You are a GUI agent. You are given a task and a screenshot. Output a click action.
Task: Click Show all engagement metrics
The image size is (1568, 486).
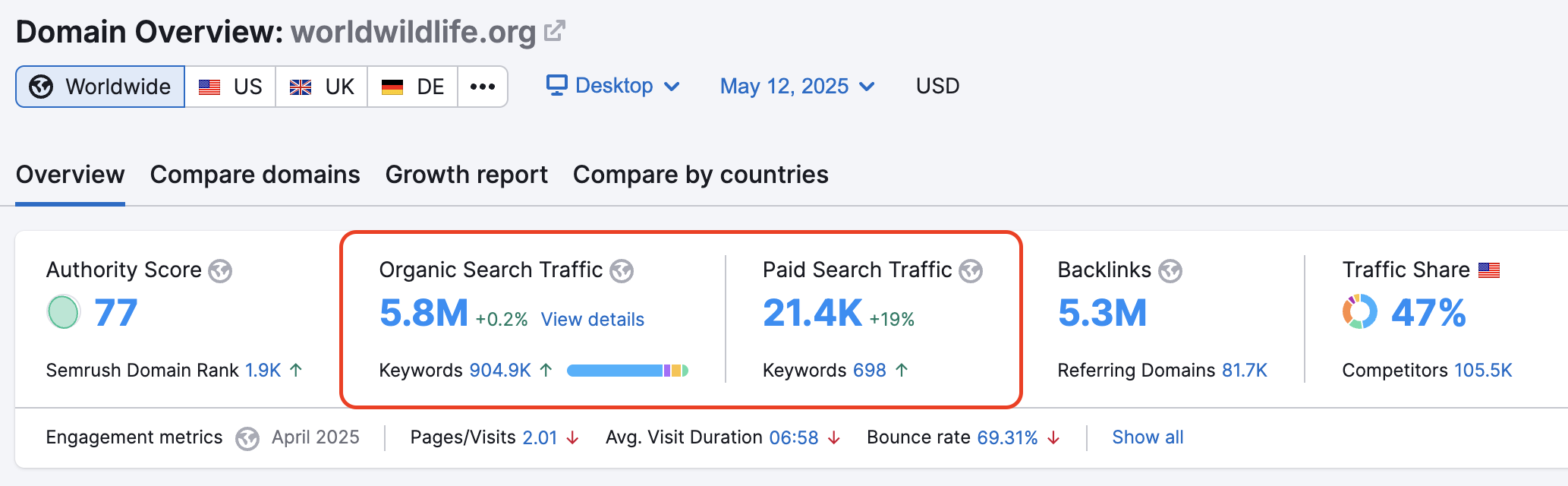click(x=1148, y=437)
